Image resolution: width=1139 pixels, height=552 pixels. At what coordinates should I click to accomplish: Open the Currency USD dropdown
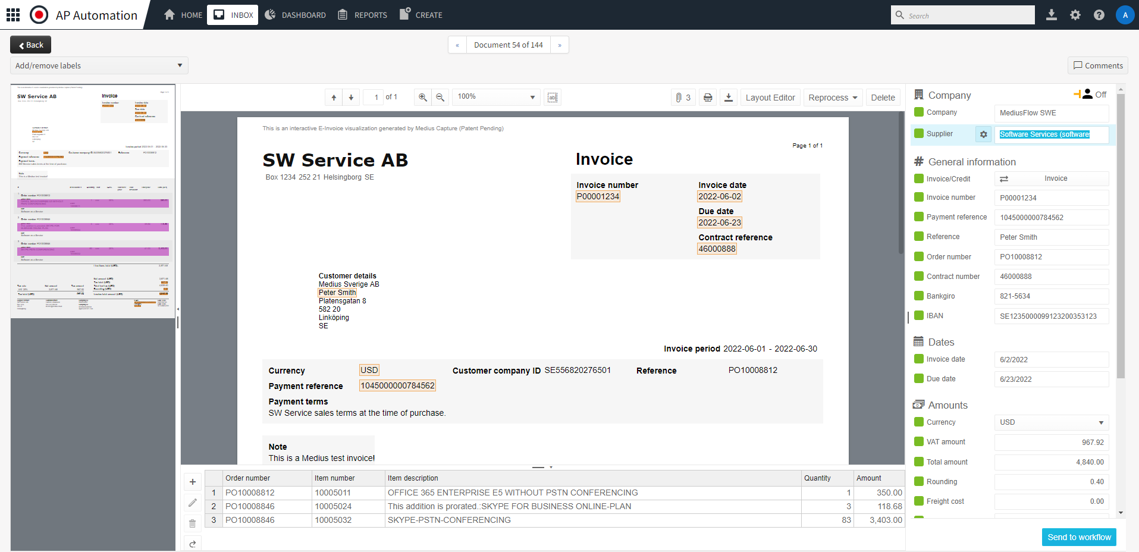point(1051,423)
